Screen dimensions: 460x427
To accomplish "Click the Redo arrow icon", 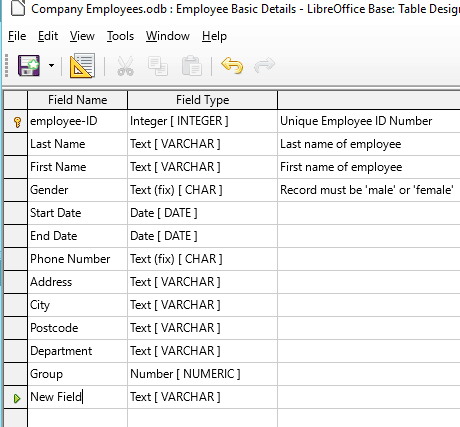I will point(264,65).
